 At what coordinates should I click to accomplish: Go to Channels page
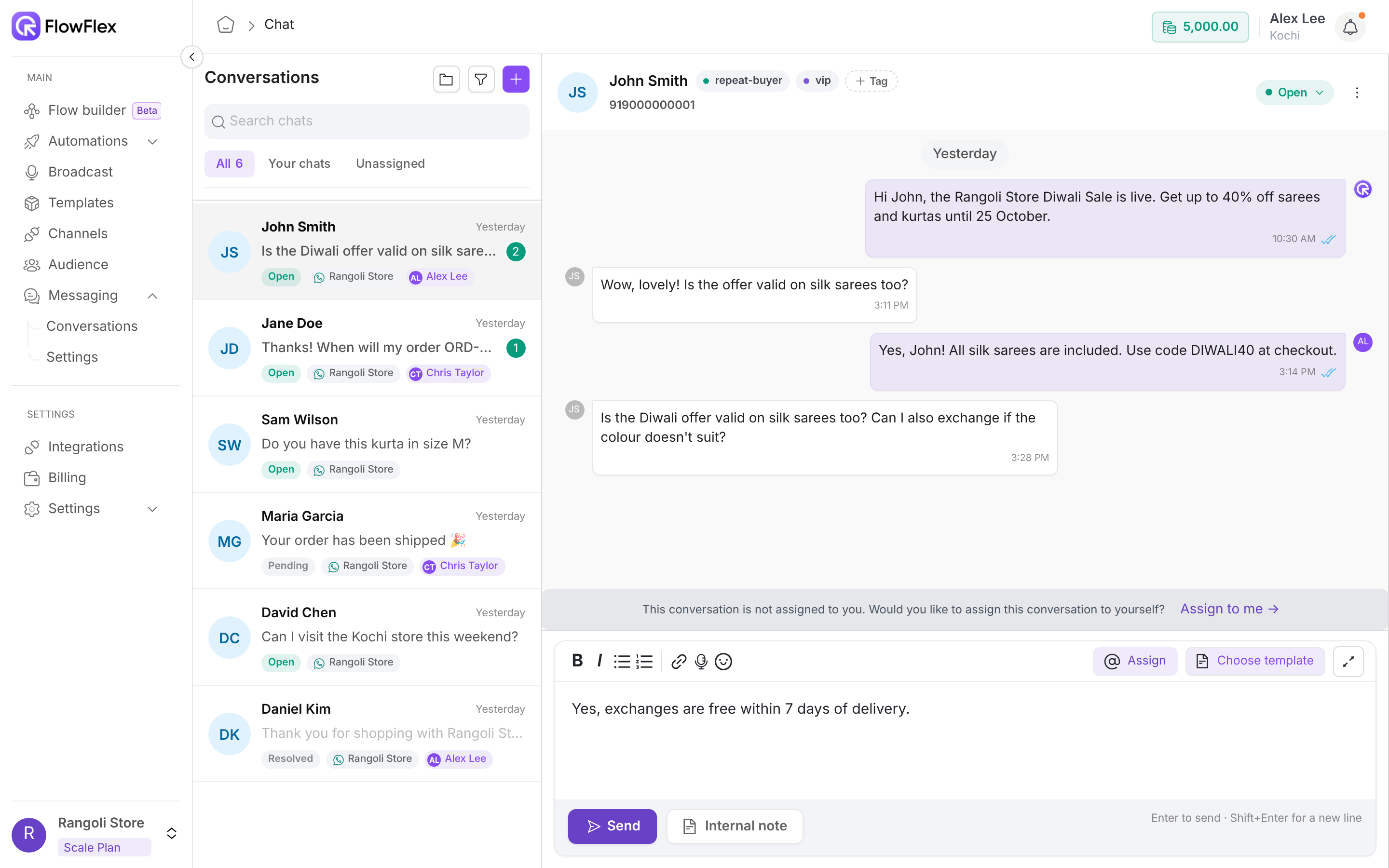78,234
